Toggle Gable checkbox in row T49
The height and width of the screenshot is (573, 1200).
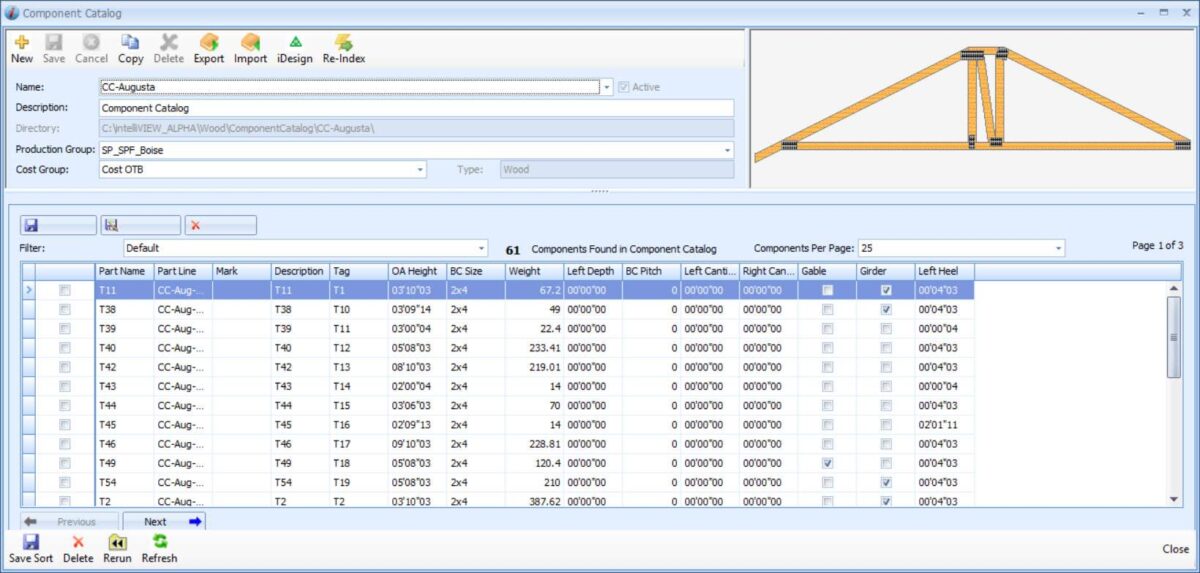(827, 463)
